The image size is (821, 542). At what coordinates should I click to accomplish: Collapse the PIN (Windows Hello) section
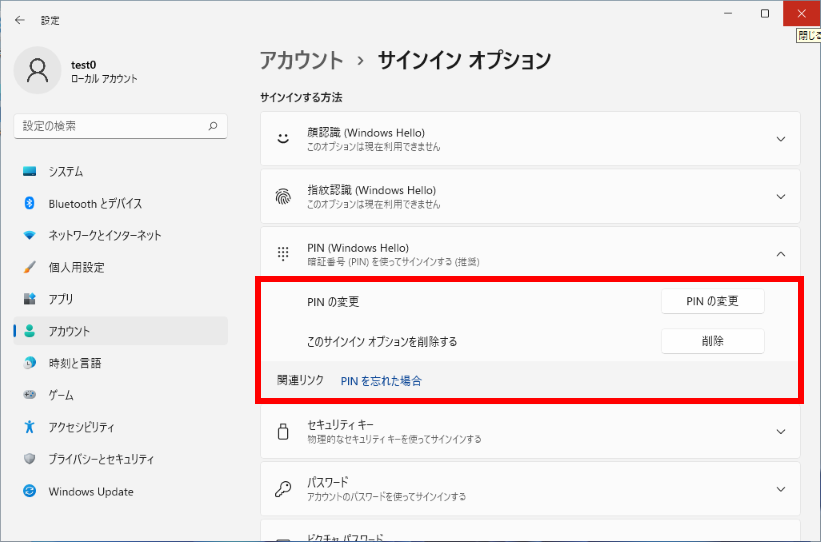pos(781,255)
